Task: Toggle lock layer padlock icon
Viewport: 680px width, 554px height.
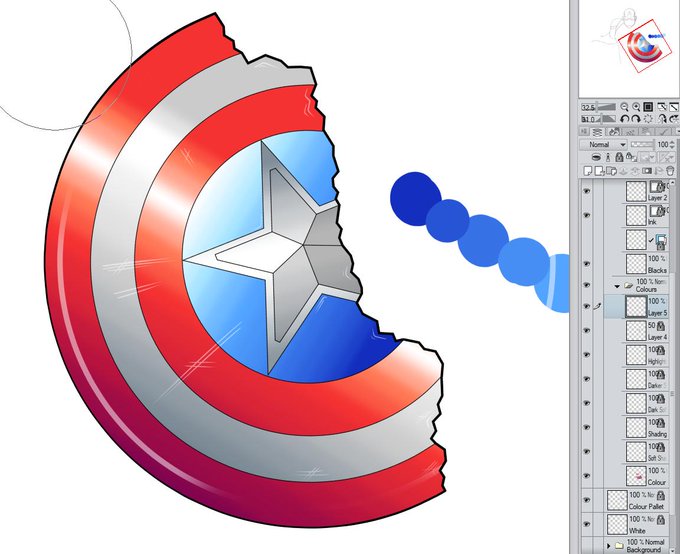Action: [619, 157]
